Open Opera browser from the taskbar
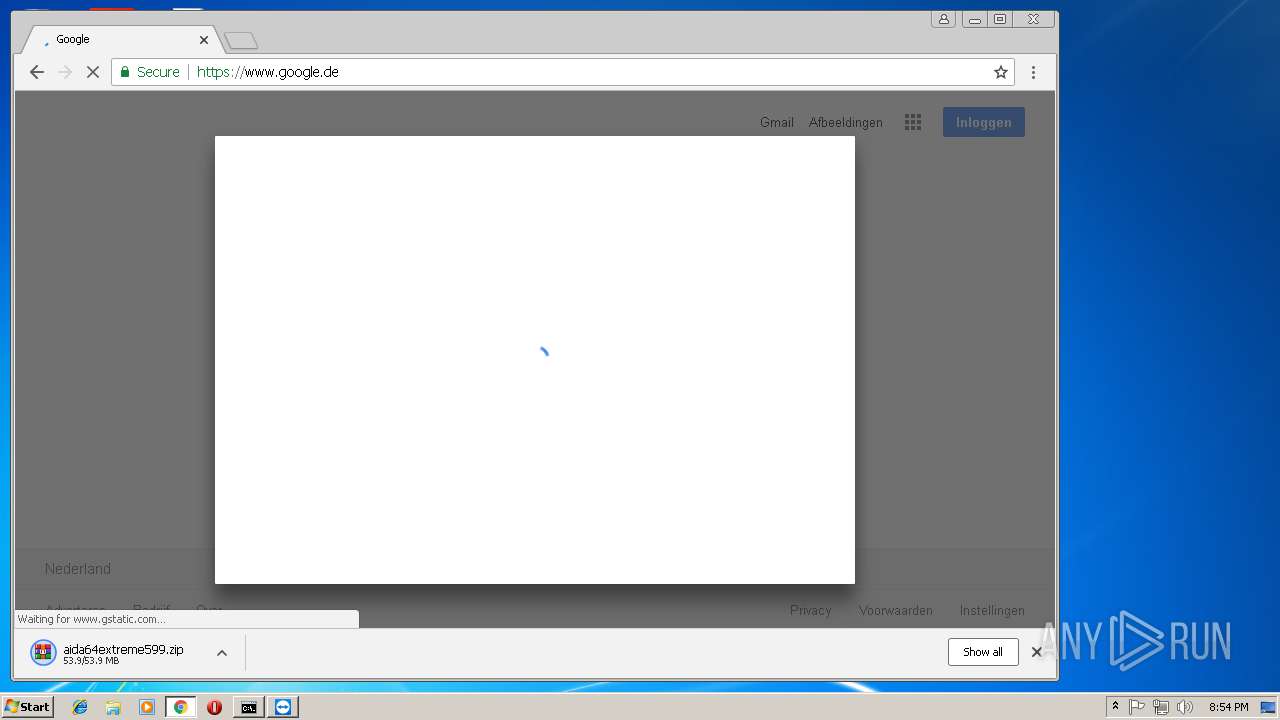 pyautogui.click(x=214, y=707)
